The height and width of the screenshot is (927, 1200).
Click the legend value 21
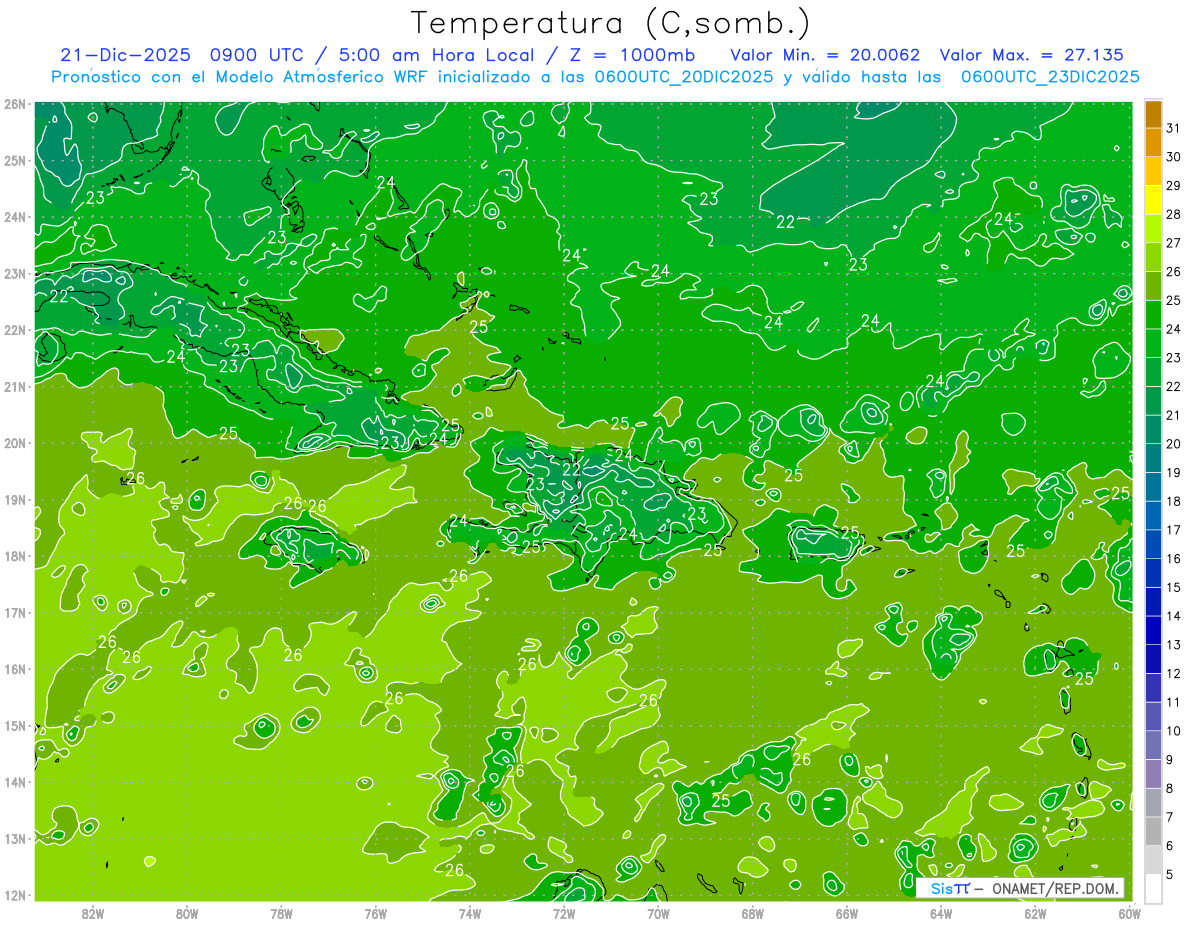click(1174, 415)
